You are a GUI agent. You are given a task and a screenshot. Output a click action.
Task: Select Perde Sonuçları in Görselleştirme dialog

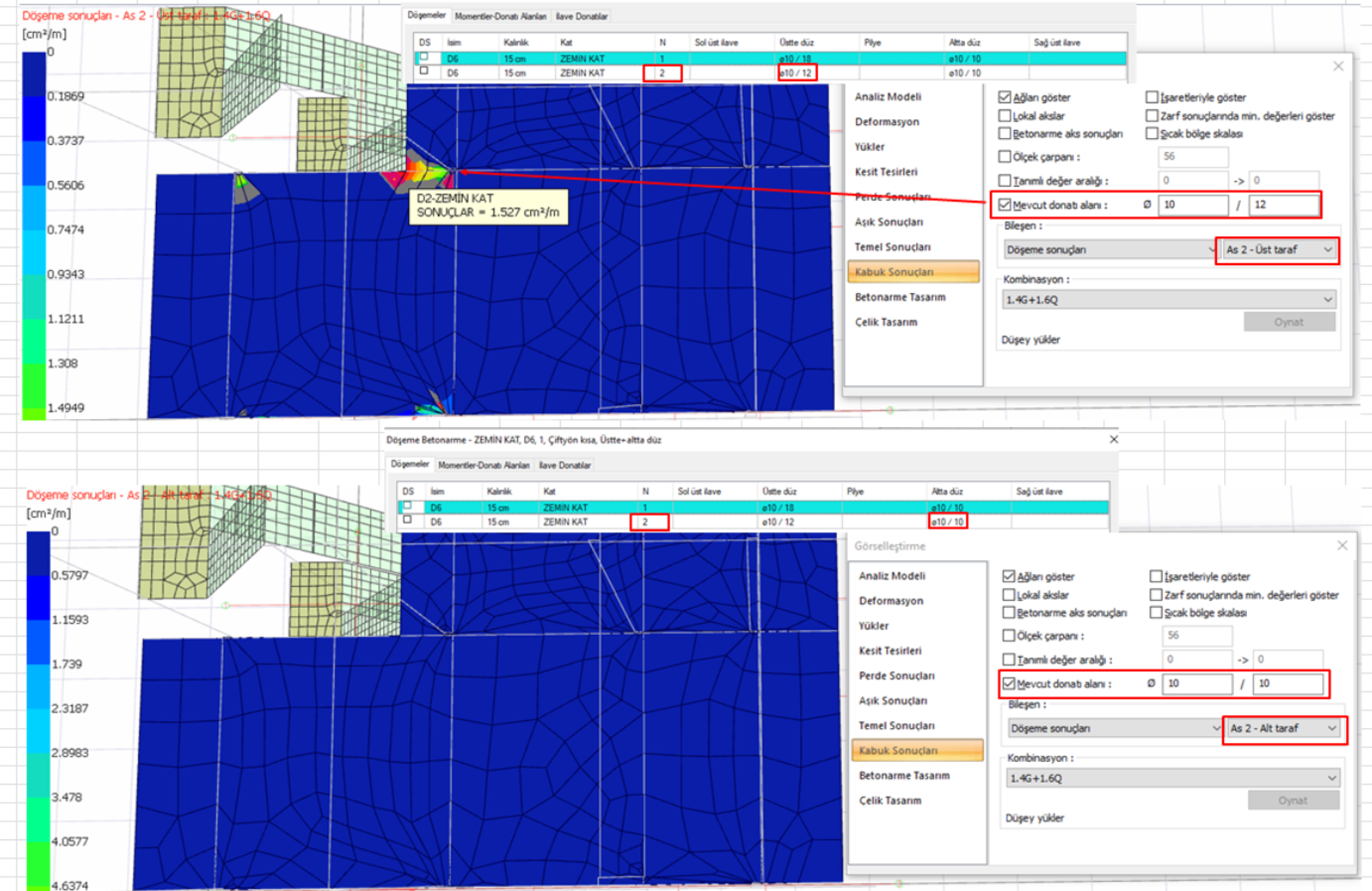tap(896, 675)
